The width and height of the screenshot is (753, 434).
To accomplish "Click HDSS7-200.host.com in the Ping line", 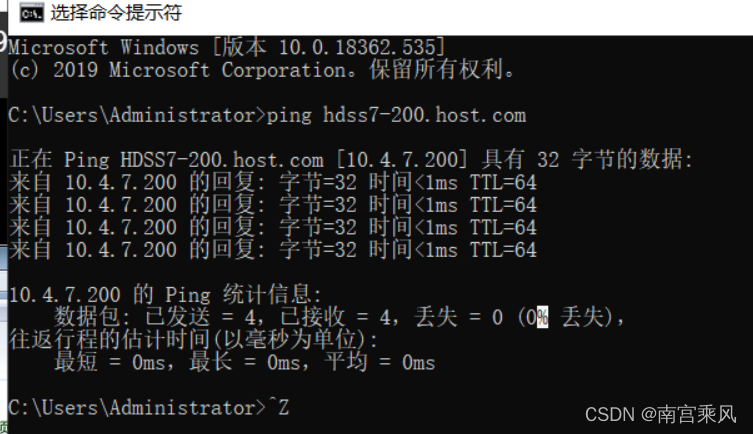I will click(x=222, y=160).
